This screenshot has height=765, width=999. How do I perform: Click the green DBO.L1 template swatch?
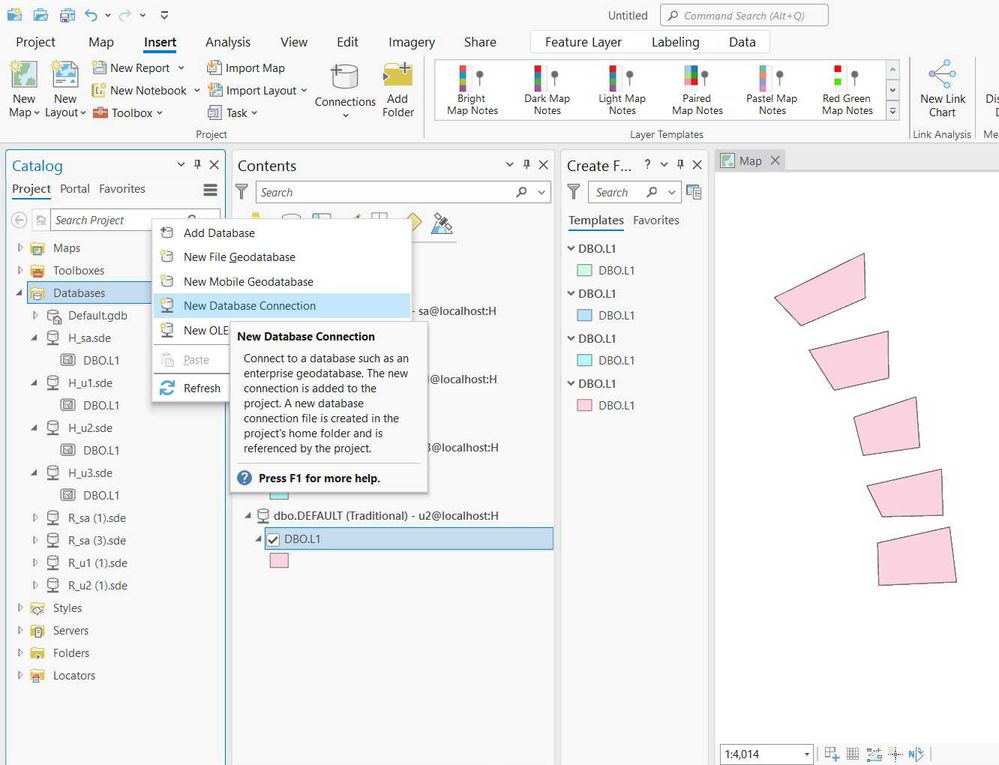pos(584,270)
